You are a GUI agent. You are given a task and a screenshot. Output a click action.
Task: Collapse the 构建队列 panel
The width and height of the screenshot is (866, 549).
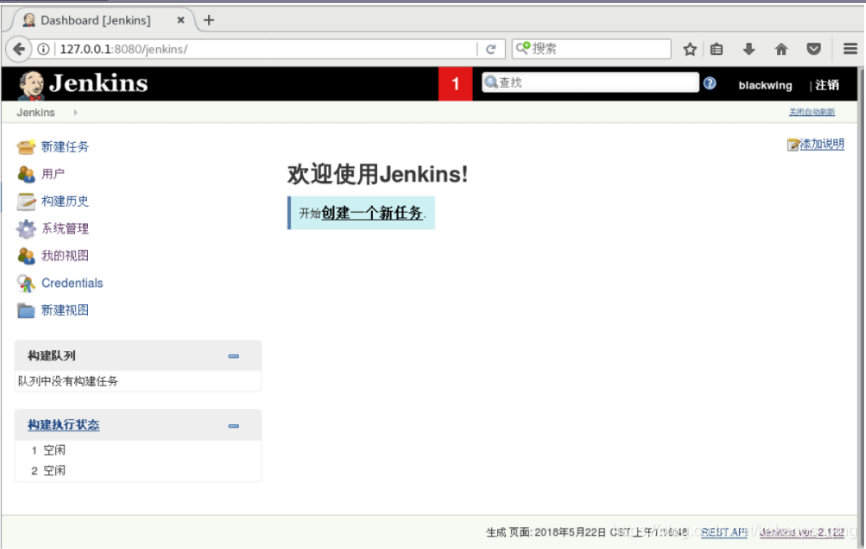click(233, 356)
